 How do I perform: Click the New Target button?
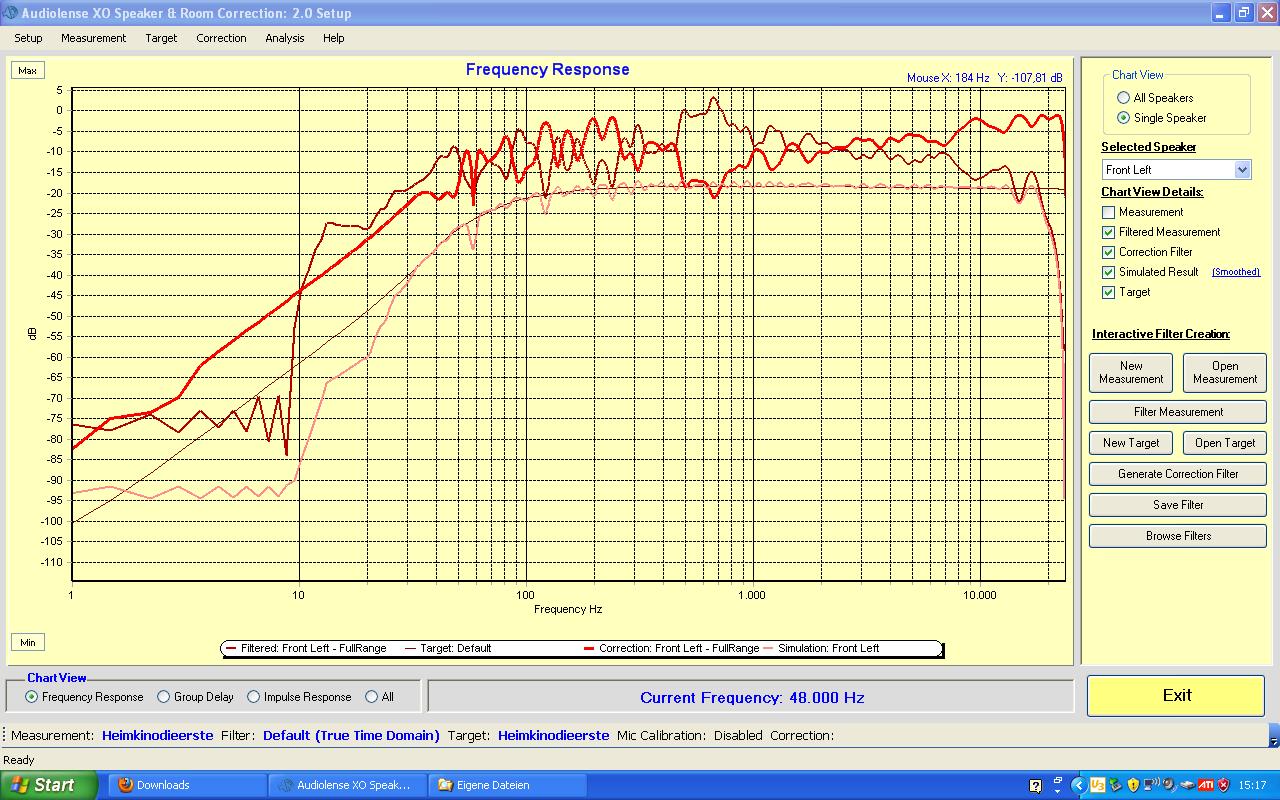coord(1131,443)
